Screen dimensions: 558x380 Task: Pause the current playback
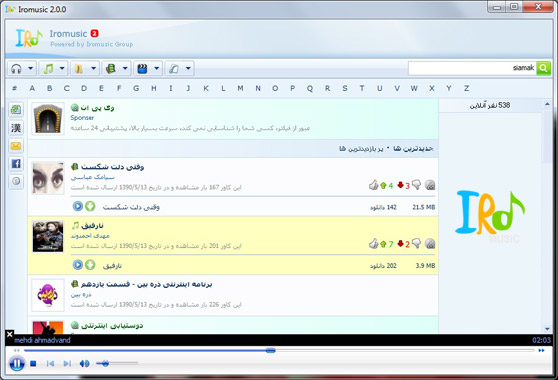tap(17, 364)
